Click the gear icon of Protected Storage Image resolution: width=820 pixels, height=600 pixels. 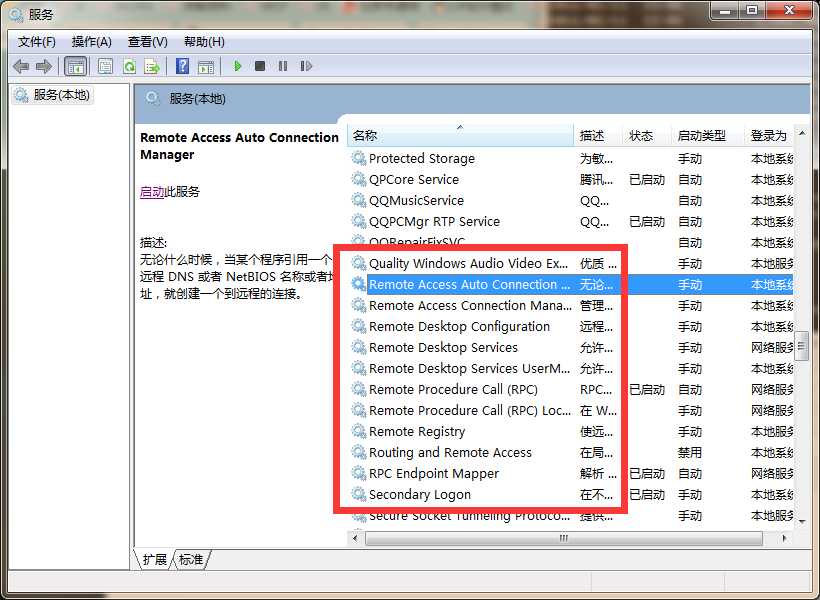click(358, 158)
